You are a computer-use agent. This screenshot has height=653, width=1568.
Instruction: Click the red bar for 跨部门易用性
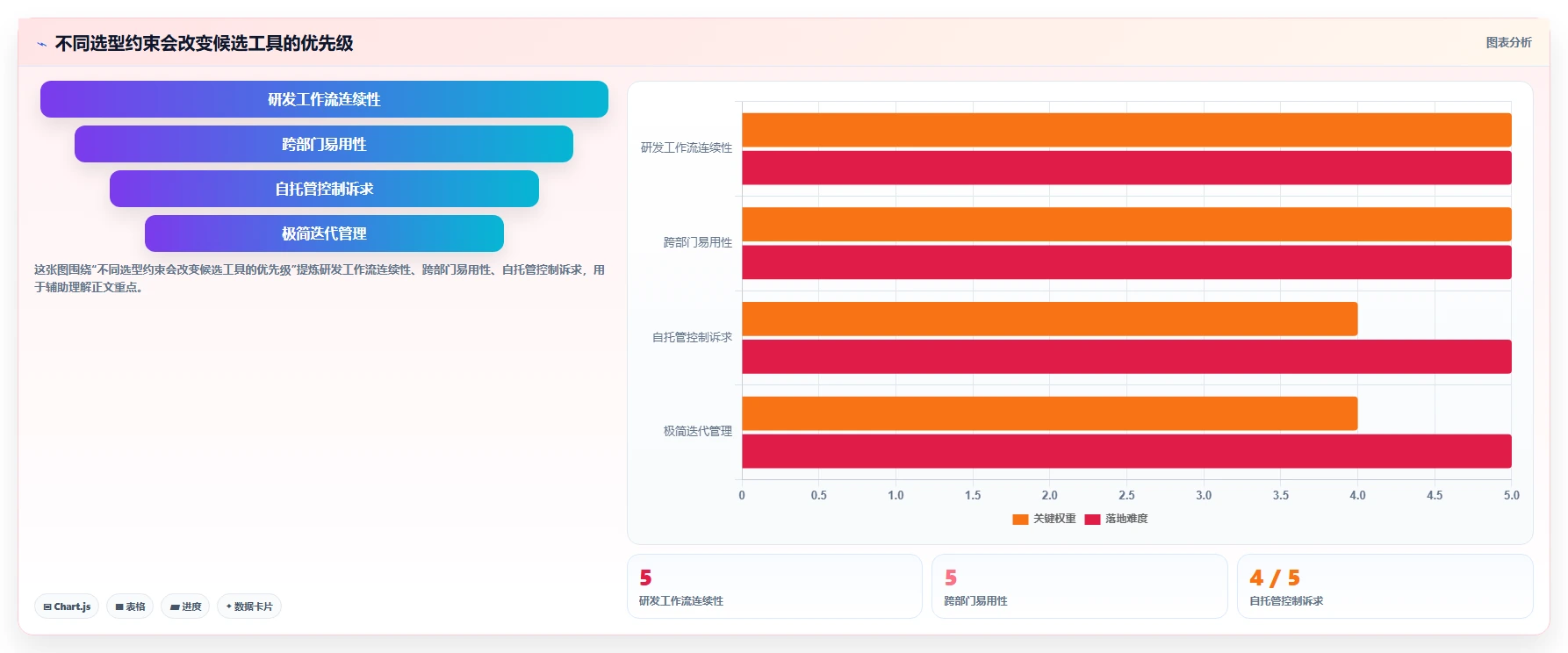pos(1126,262)
